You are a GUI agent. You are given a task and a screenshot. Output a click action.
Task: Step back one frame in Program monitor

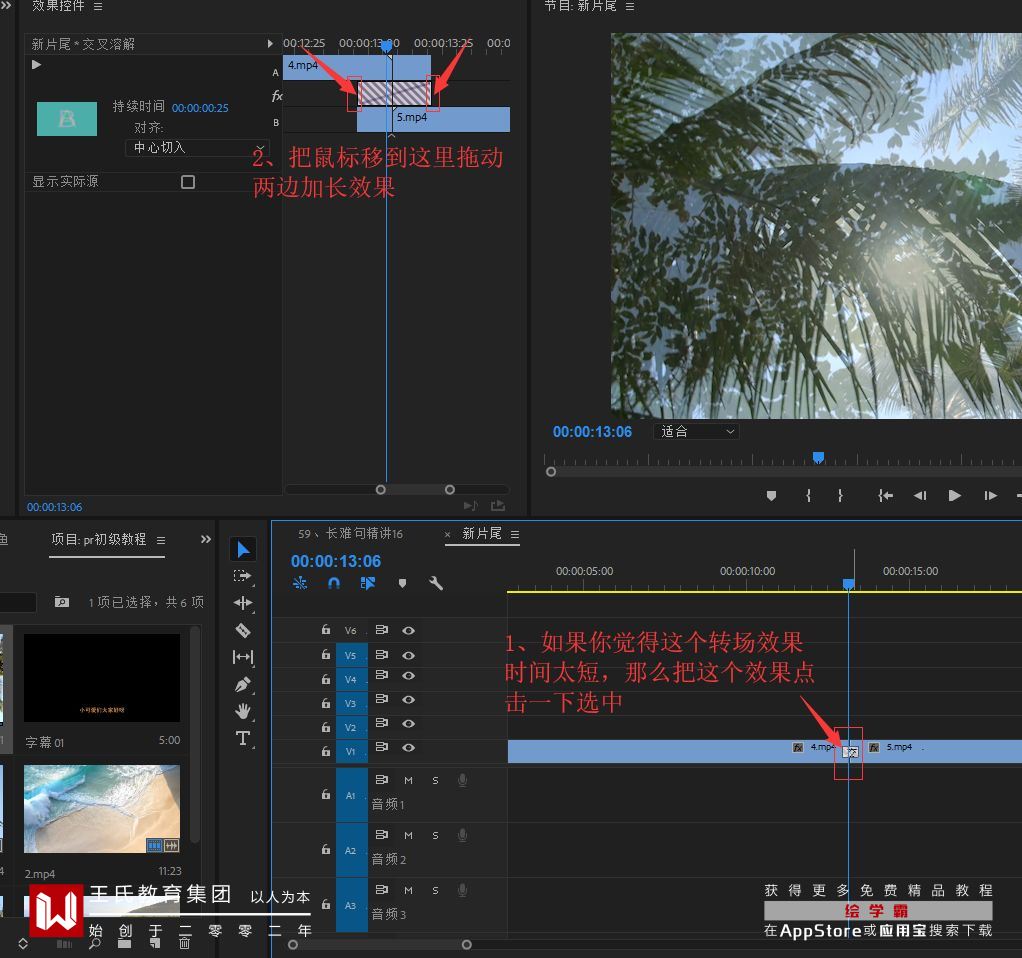pos(920,496)
